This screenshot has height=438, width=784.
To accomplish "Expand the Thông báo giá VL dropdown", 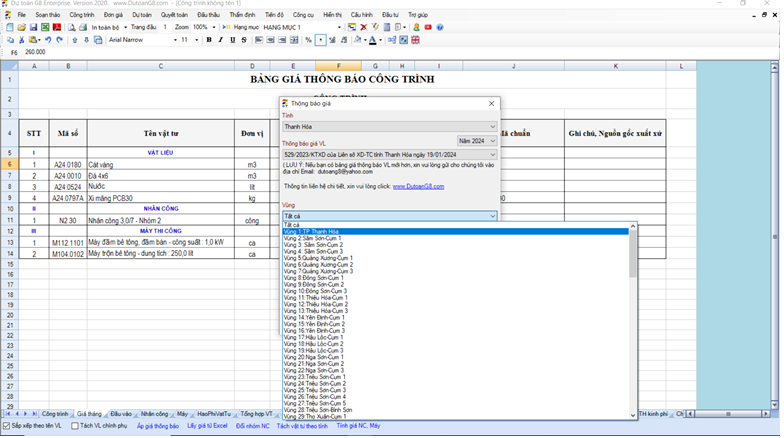I will [390, 156].
